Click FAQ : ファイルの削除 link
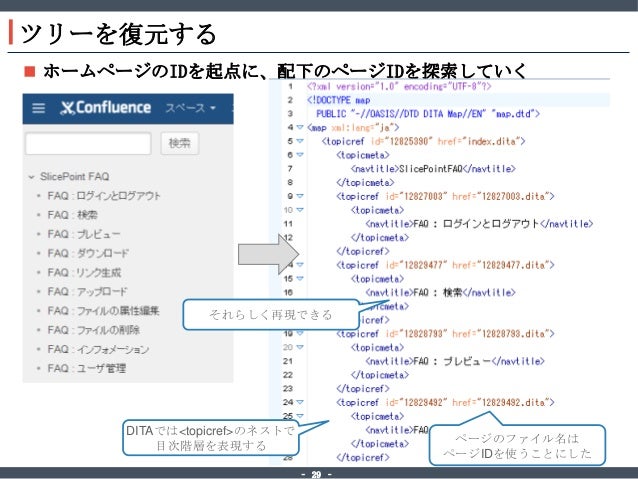 94,330
